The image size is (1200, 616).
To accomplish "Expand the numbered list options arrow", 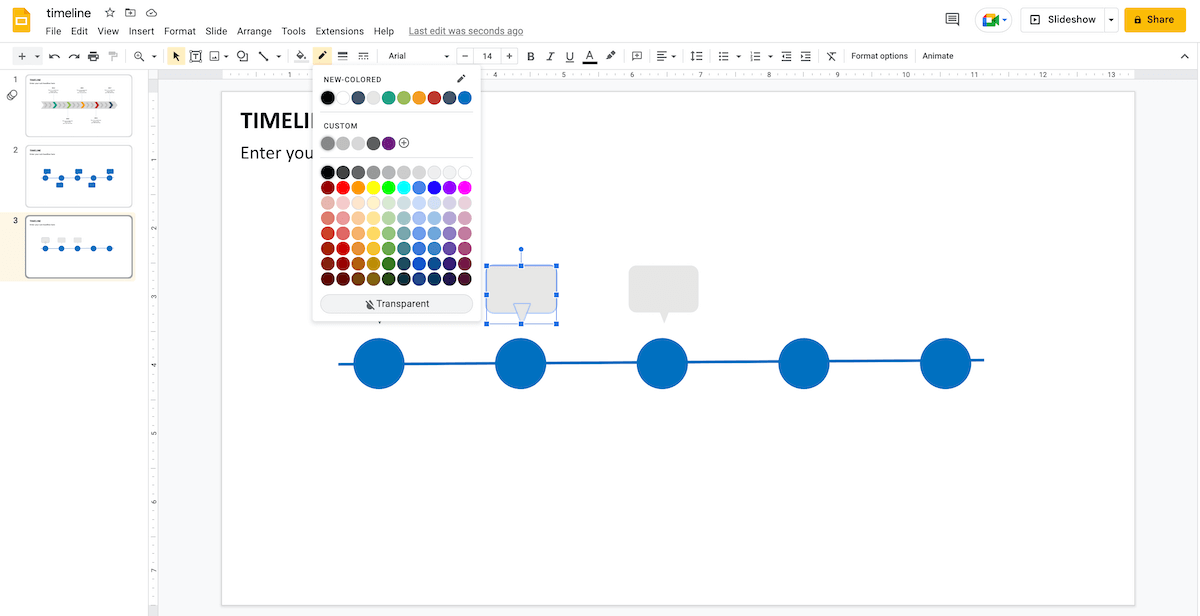I will [x=770, y=56].
